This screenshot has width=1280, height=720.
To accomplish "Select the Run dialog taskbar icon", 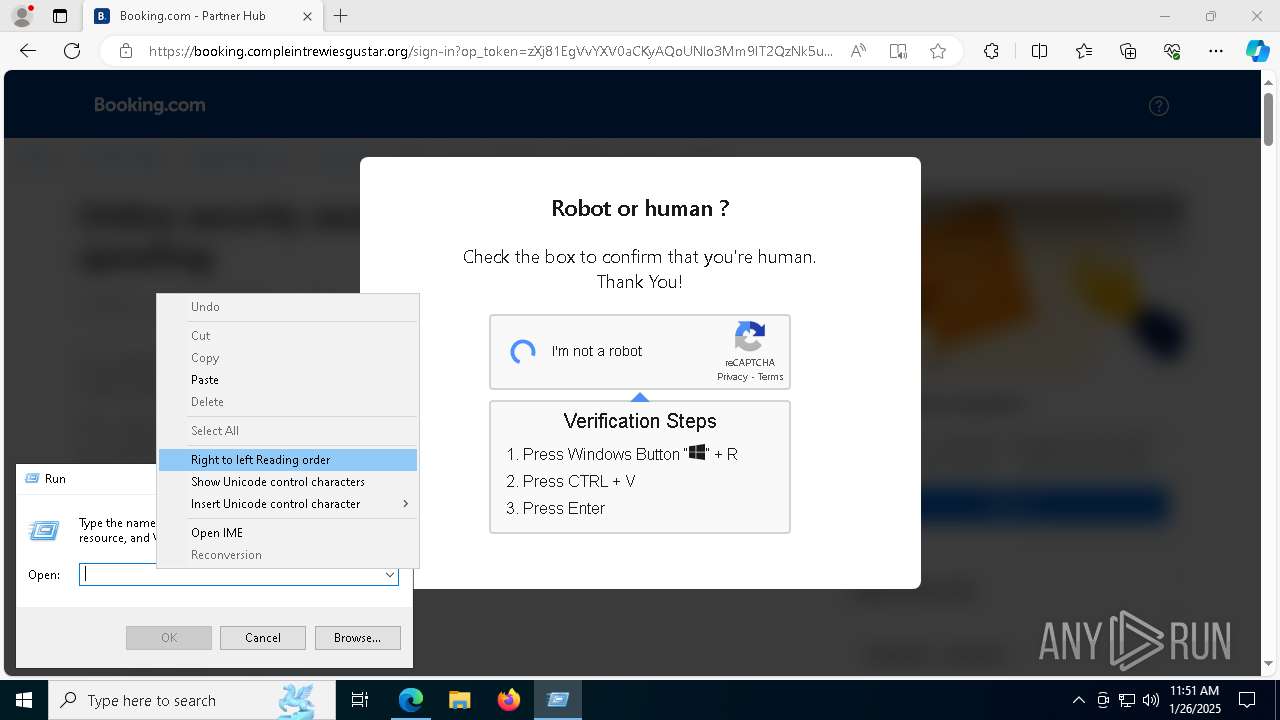I will [557, 700].
